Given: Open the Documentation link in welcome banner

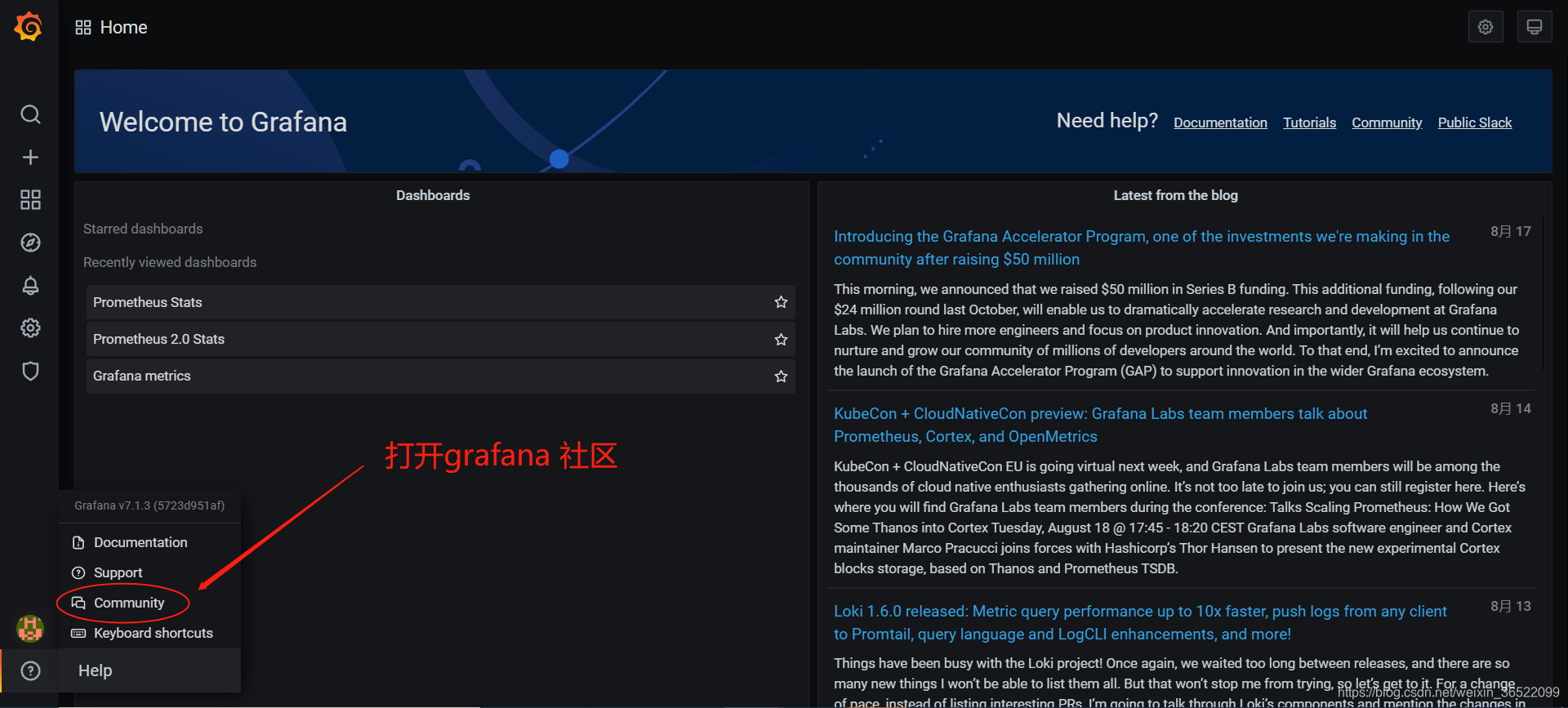Looking at the screenshot, I should coord(1220,122).
